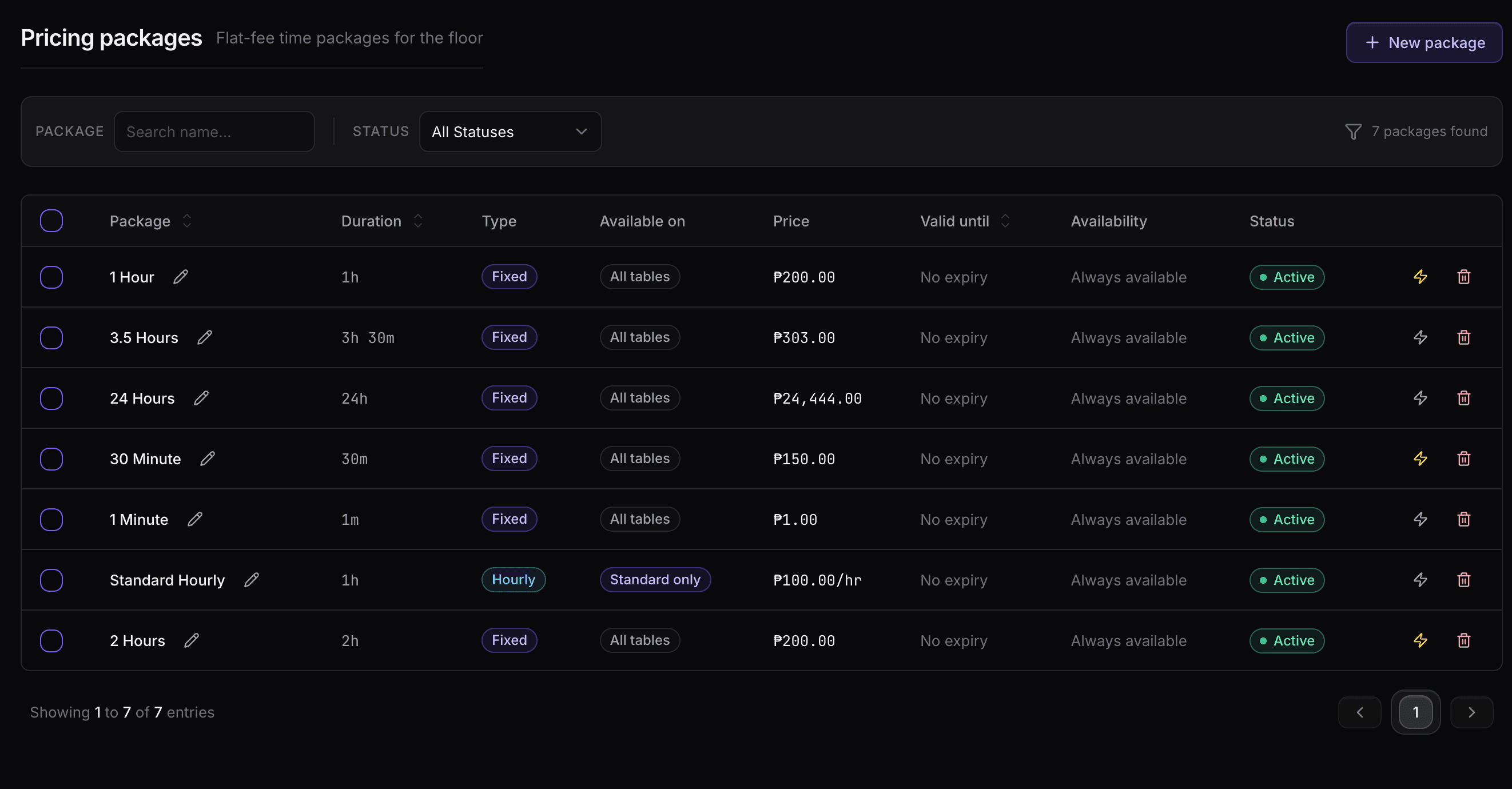Image resolution: width=1512 pixels, height=789 pixels.
Task: Delete the 3.5 Hours package
Action: 1464,337
